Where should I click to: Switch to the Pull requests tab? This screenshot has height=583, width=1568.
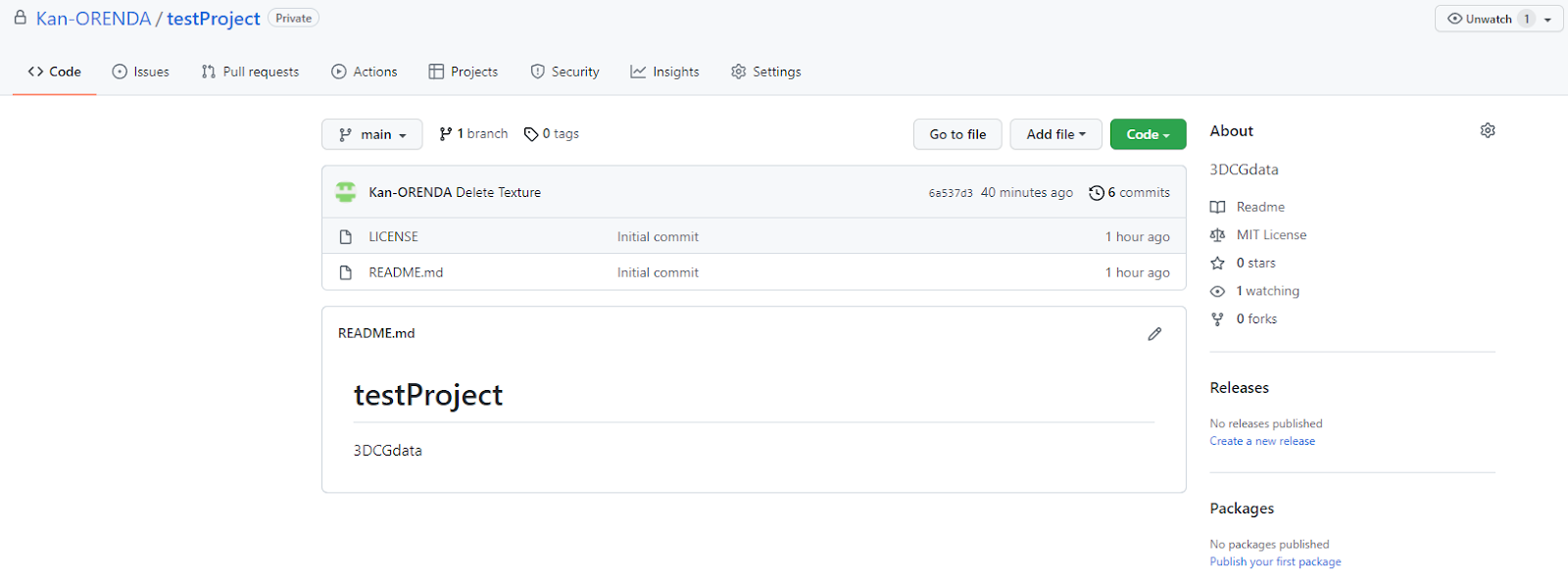[x=250, y=72]
